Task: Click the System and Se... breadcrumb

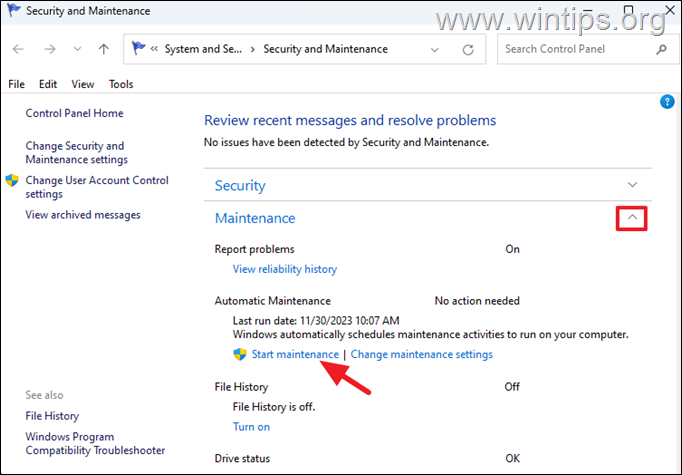Action: click(203, 49)
